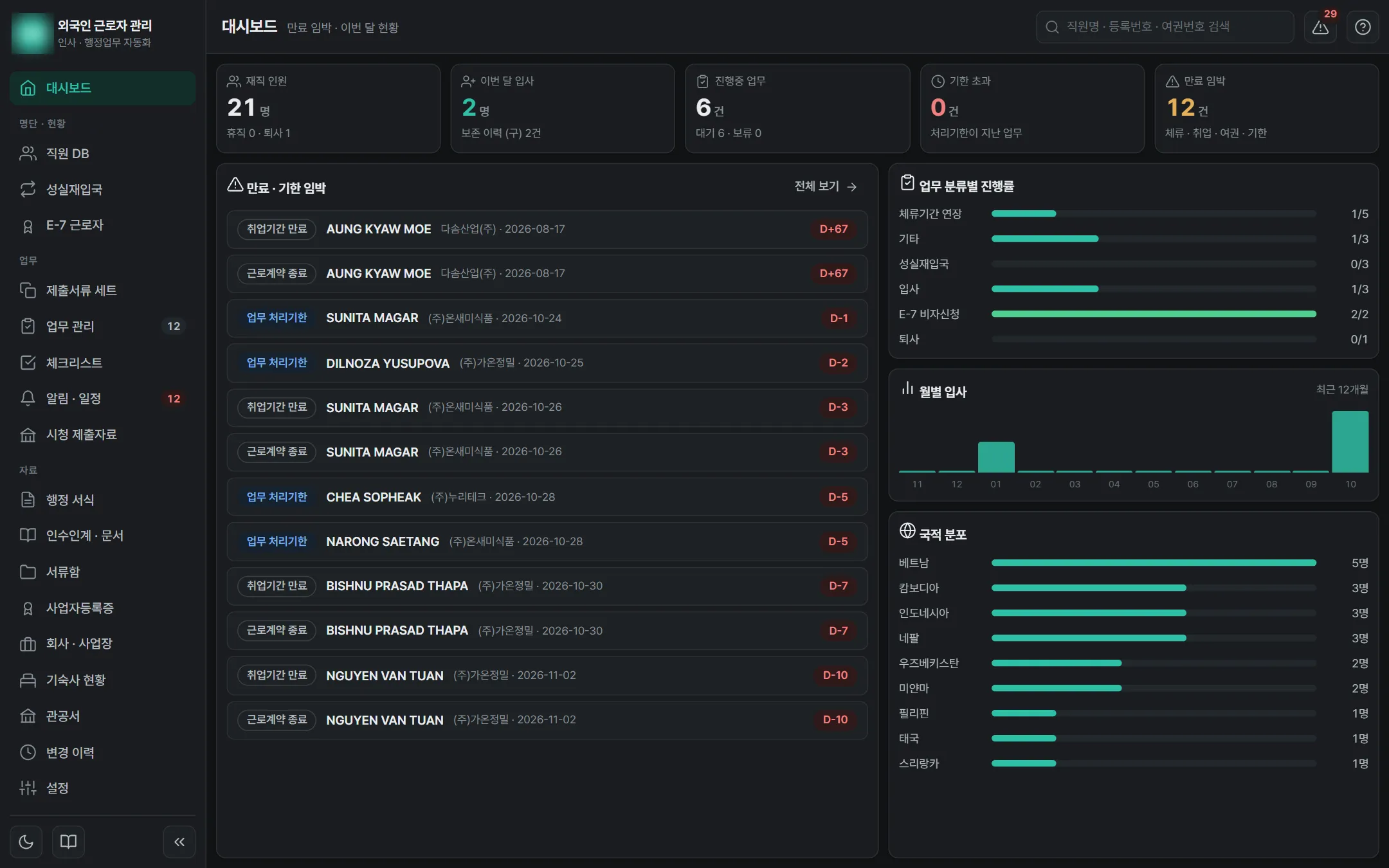Open 관공서 sidebar item
The image size is (1389, 868).
(x=103, y=716)
